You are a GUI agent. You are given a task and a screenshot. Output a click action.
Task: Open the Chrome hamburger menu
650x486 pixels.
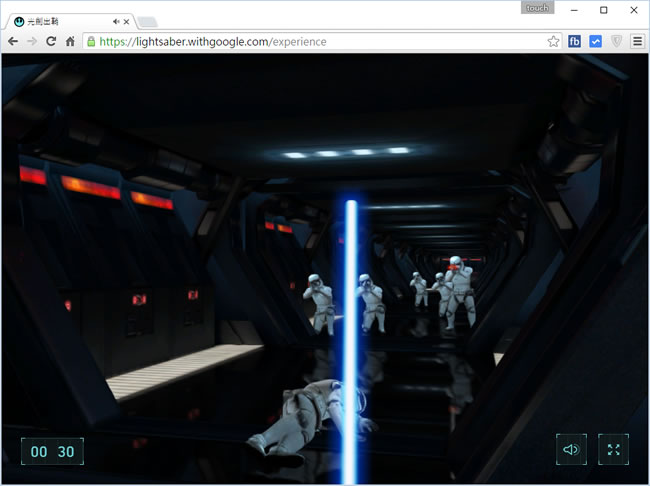click(638, 41)
